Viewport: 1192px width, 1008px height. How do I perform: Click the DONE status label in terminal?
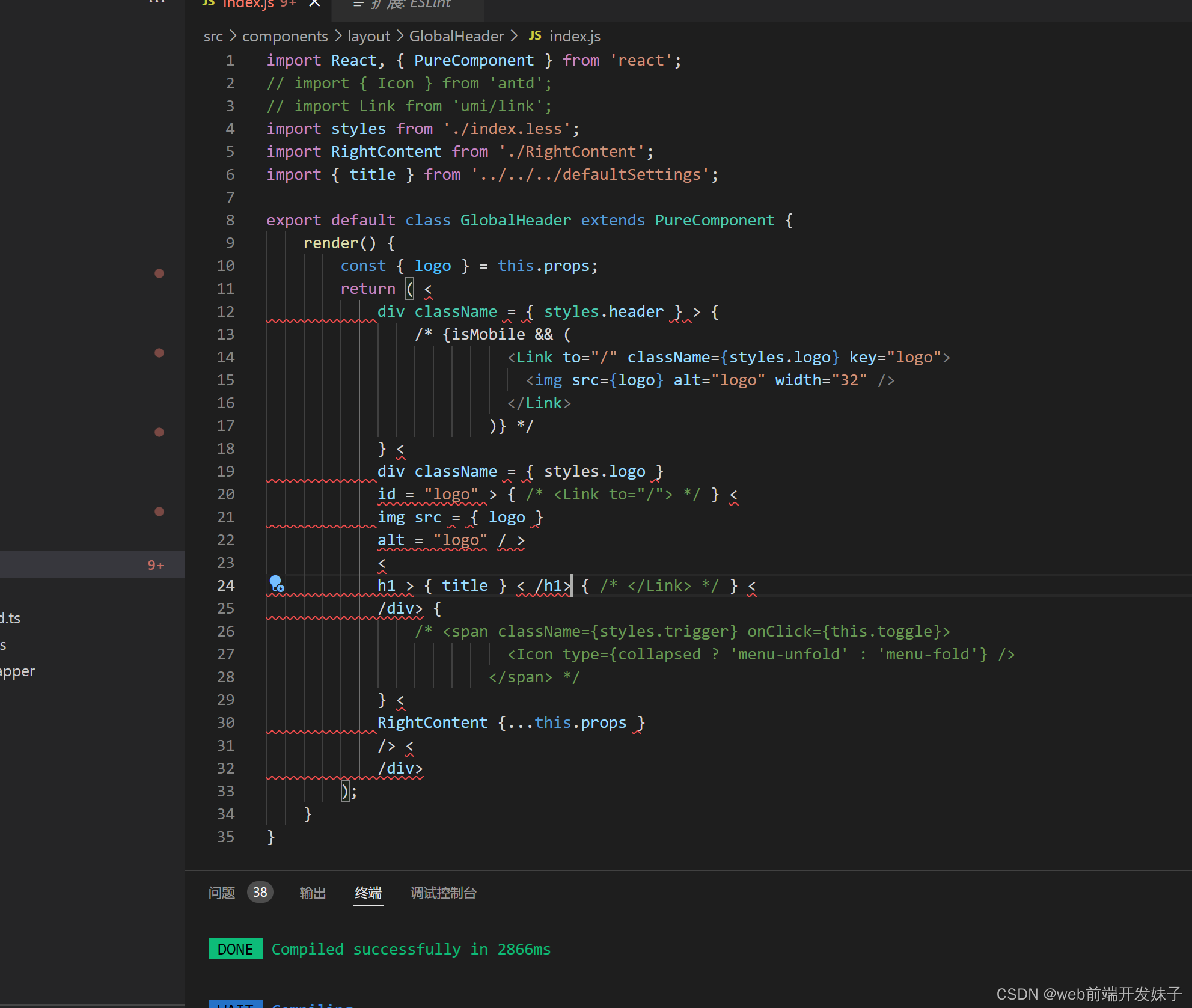pyautogui.click(x=235, y=949)
